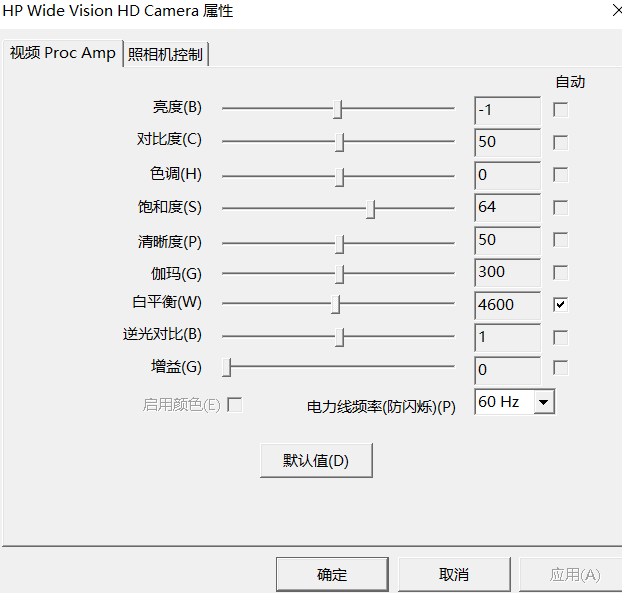Click the 逆光对比(B) slider thumb
The image size is (622, 593).
pyautogui.click(x=339, y=337)
